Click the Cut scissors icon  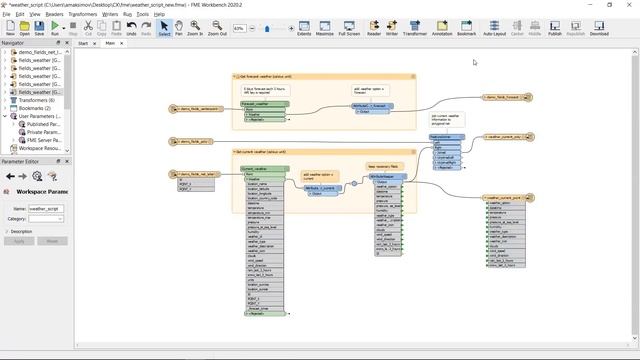tap(88, 28)
